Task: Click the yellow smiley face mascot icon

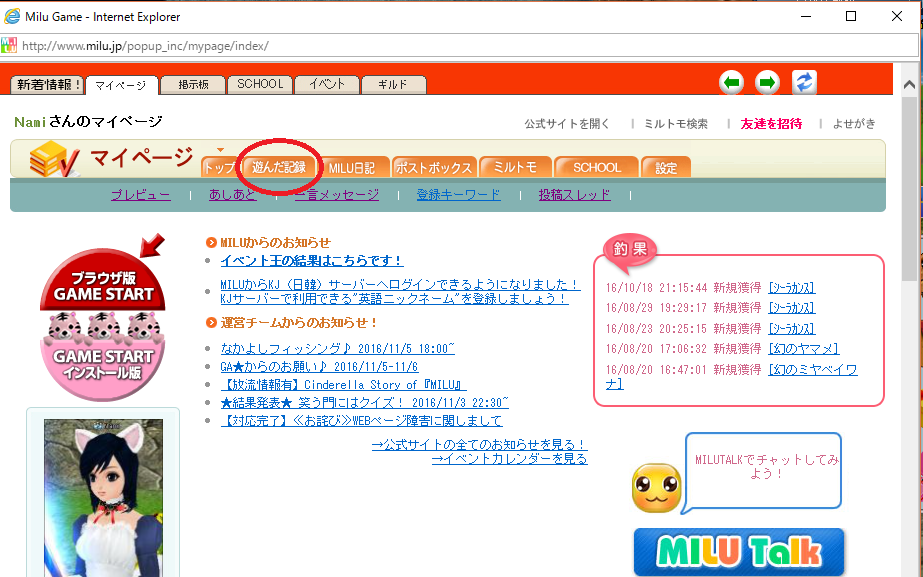Action: click(x=656, y=488)
